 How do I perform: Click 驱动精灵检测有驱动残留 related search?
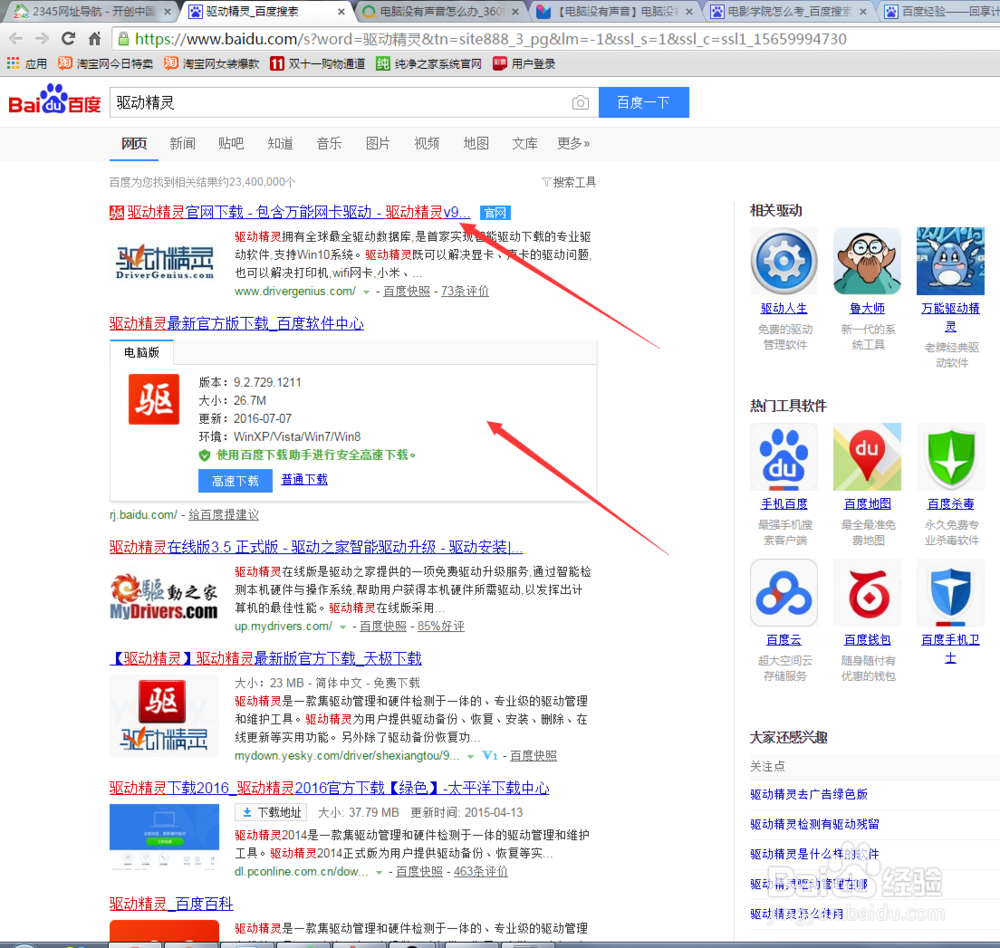(814, 825)
